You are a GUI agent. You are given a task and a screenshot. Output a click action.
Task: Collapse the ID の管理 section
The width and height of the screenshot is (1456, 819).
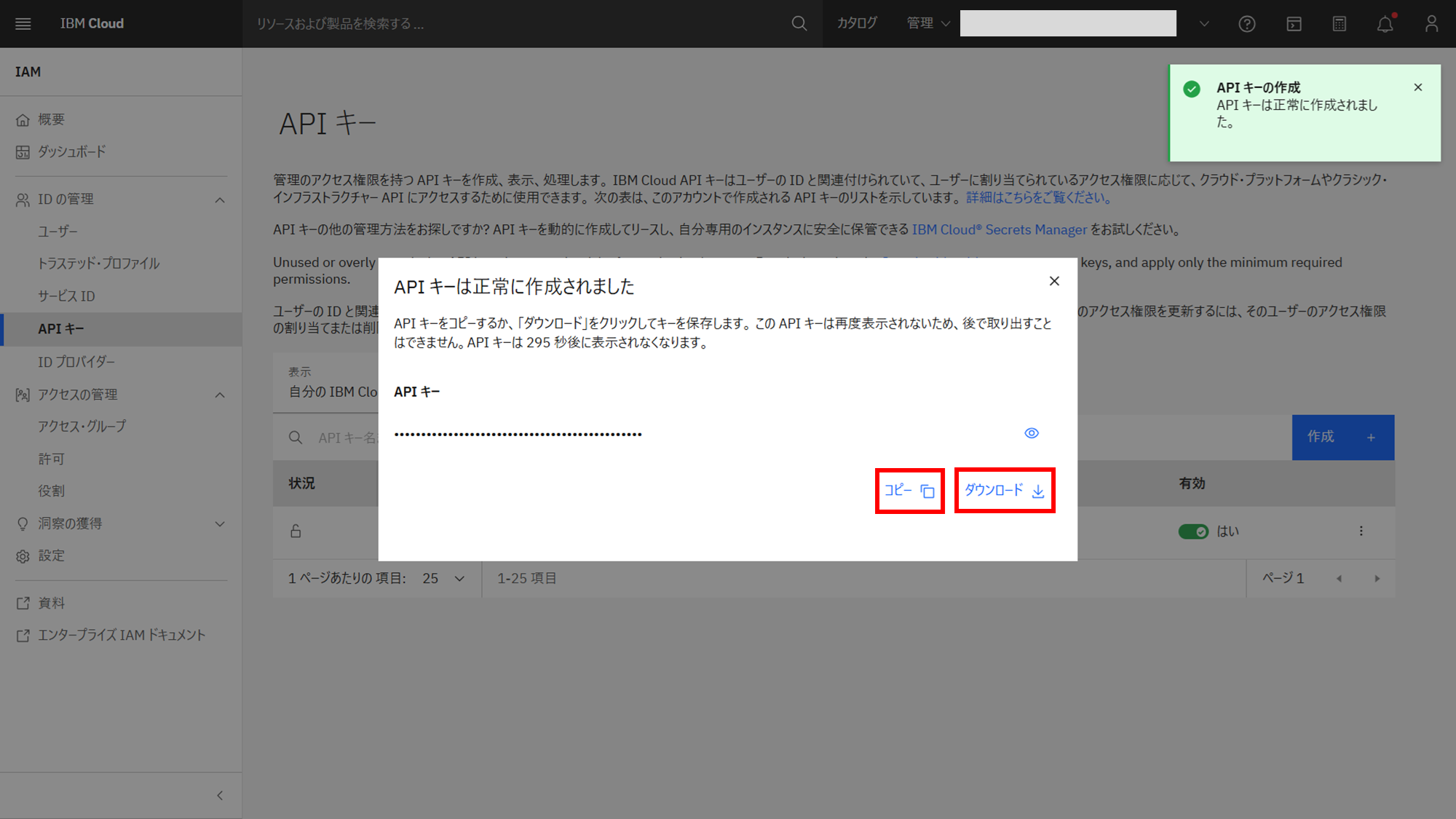pyautogui.click(x=220, y=199)
